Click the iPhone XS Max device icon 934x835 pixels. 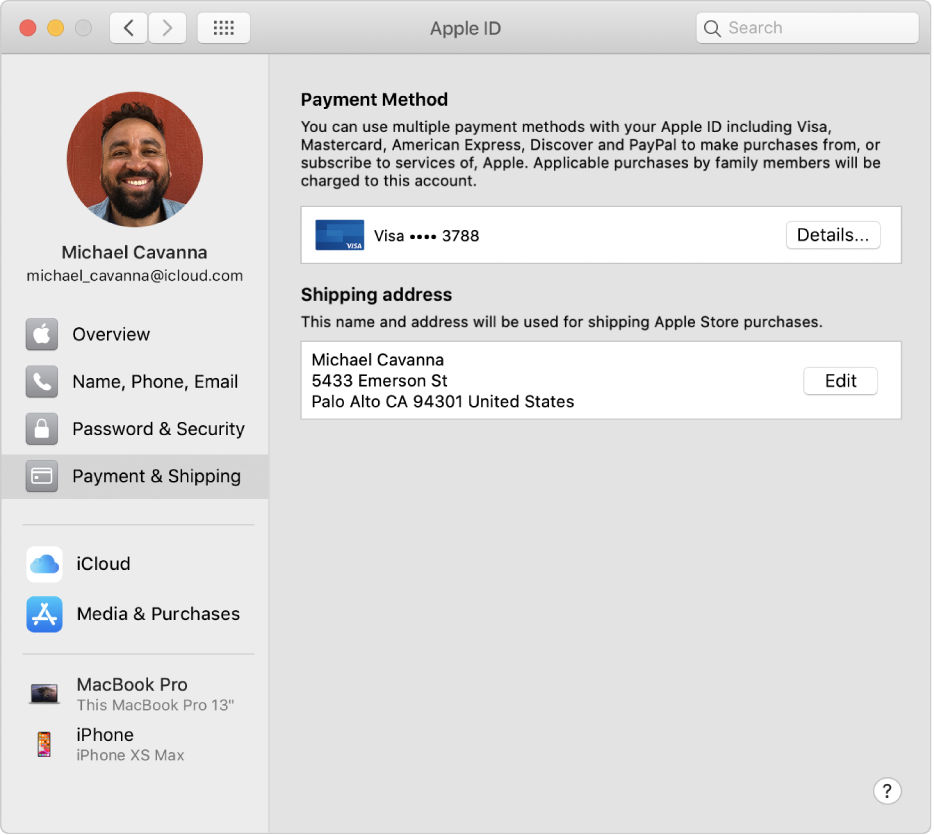coord(44,744)
